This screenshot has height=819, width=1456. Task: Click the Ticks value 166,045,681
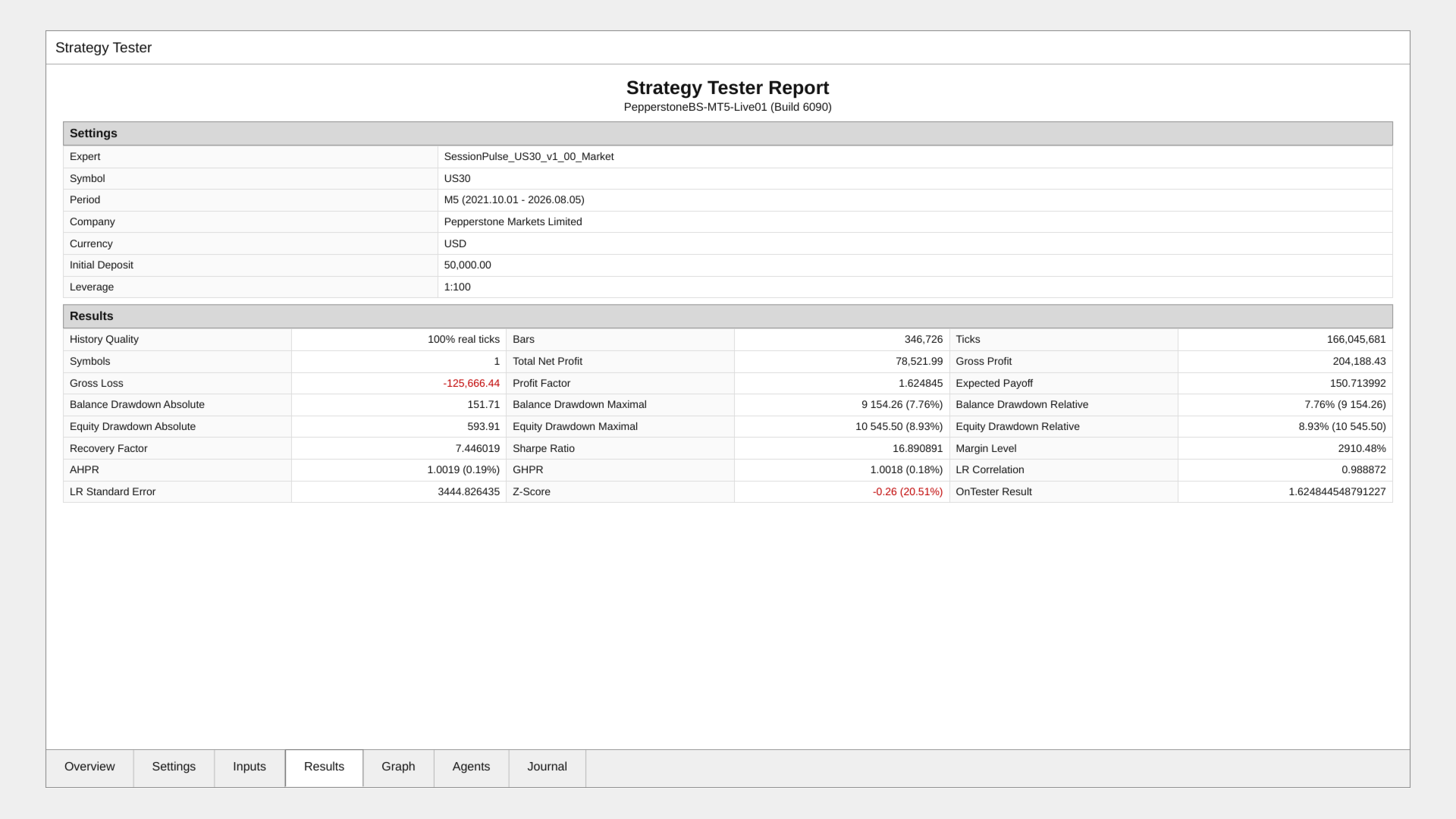pos(1356,340)
